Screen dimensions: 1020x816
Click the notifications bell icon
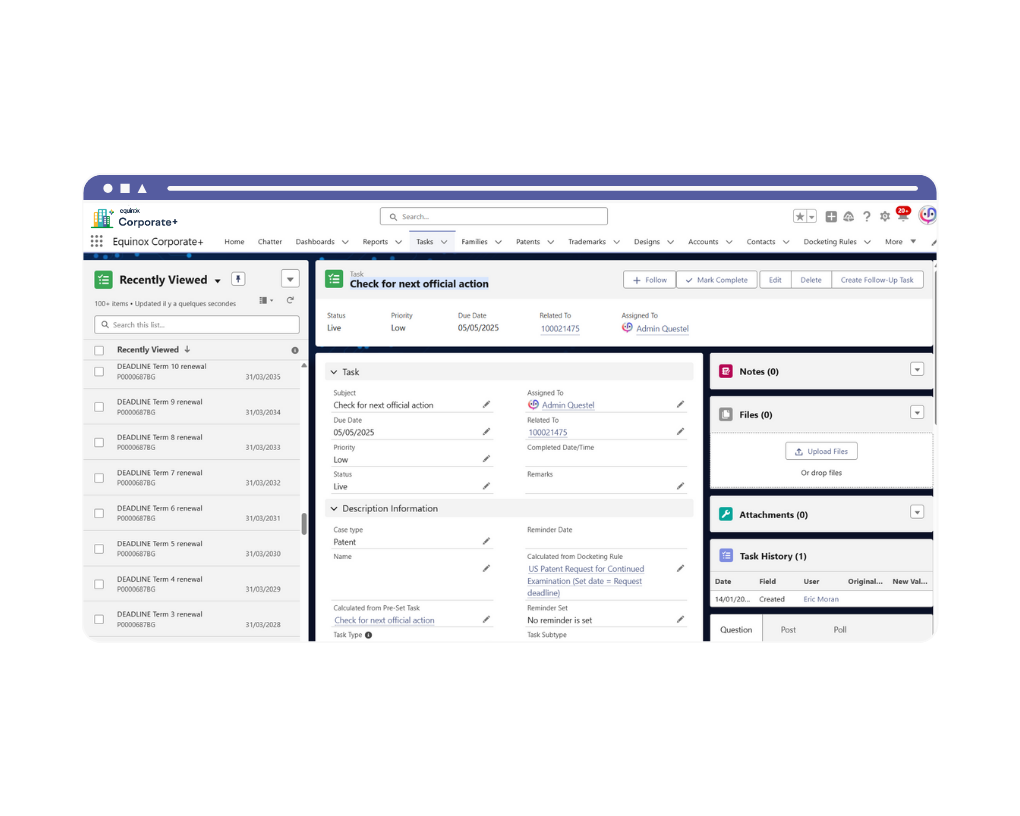pyautogui.click(x=904, y=216)
